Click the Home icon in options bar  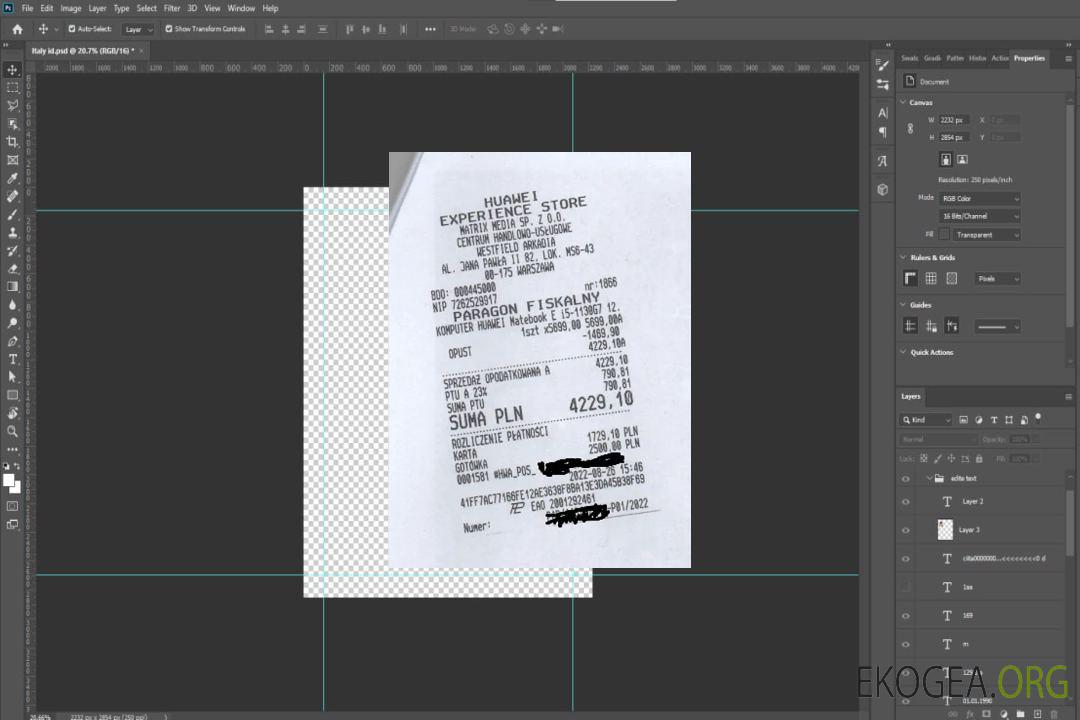pyautogui.click(x=17, y=29)
